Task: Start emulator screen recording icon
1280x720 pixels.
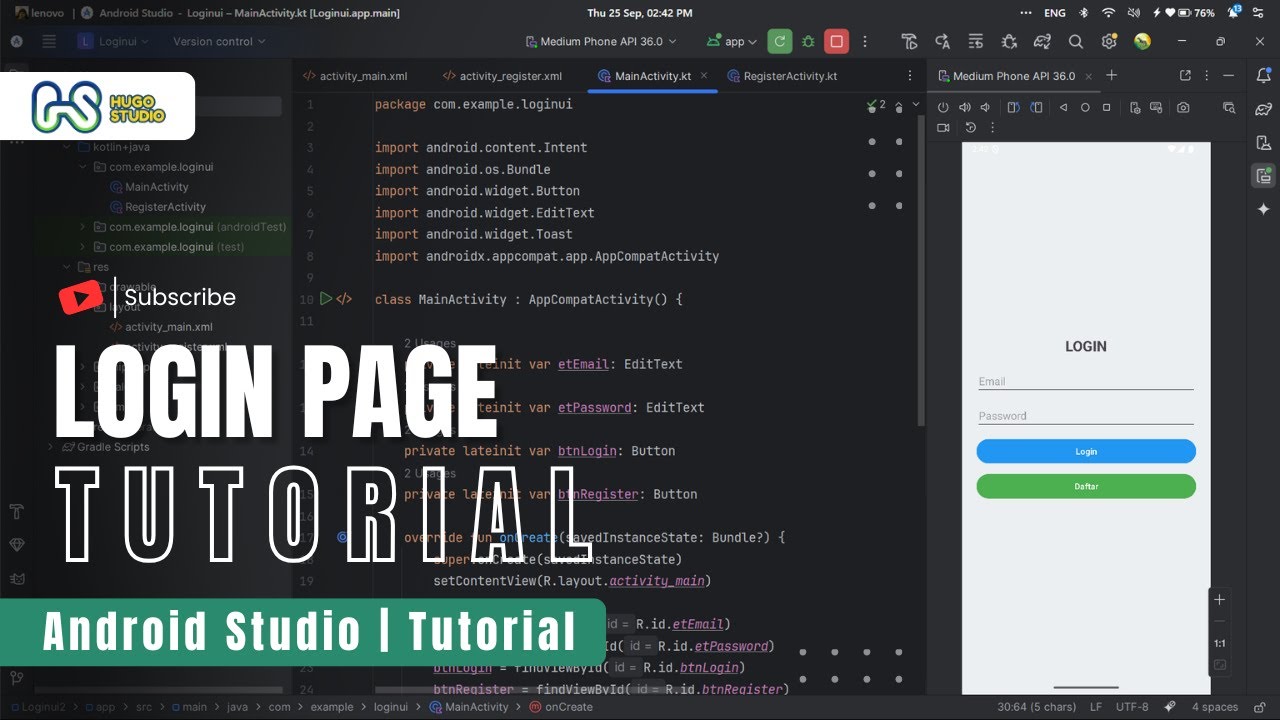Action: click(x=943, y=128)
